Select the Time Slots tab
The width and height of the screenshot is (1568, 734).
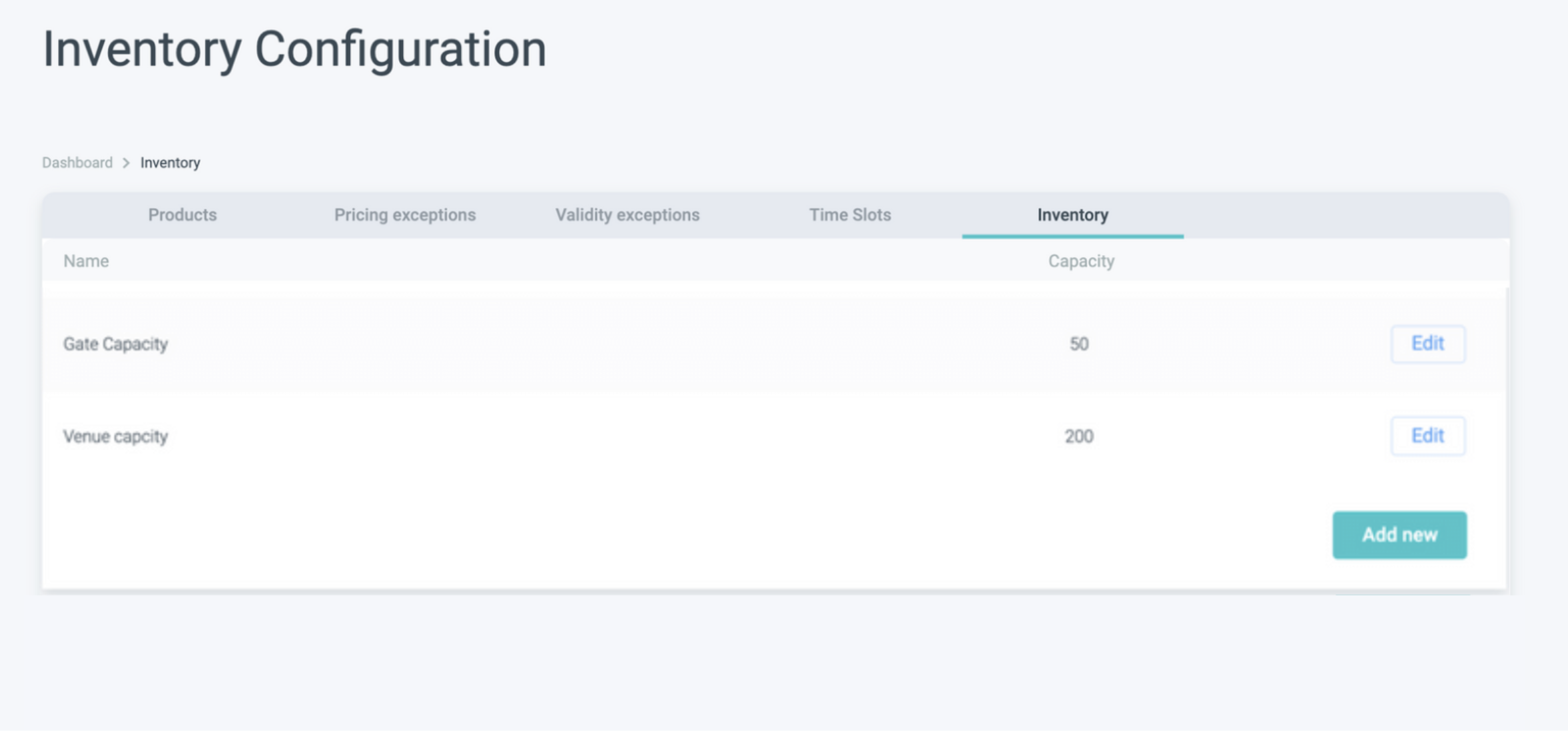point(849,215)
